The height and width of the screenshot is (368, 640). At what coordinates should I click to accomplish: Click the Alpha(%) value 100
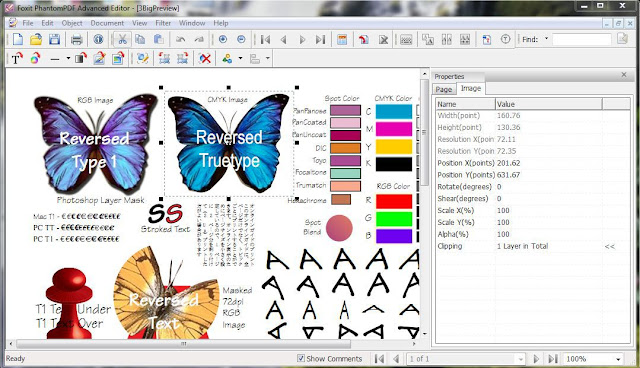(x=503, y=234)
